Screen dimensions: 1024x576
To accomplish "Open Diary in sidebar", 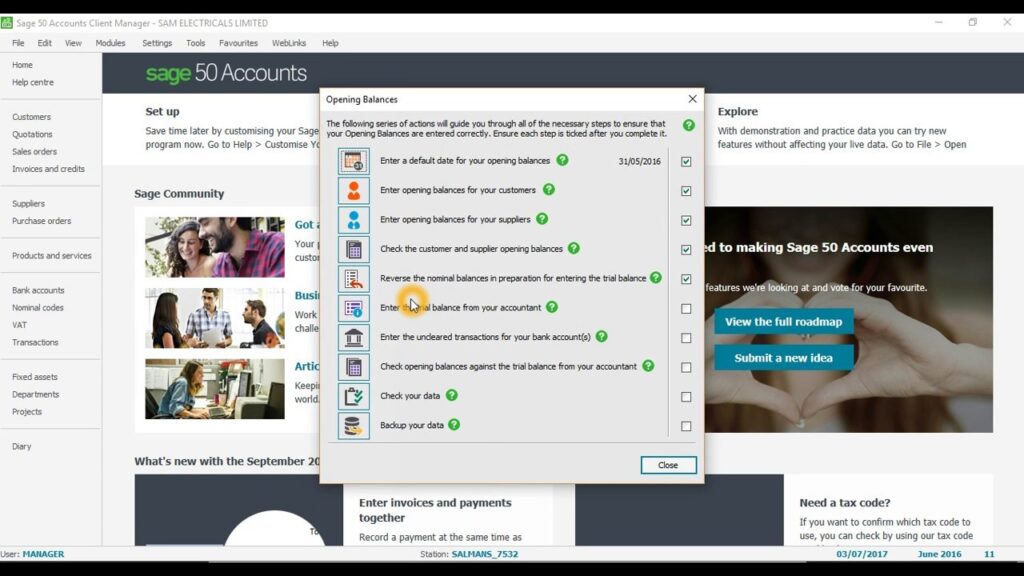I will pyautogui.click(x=22, y=447).
